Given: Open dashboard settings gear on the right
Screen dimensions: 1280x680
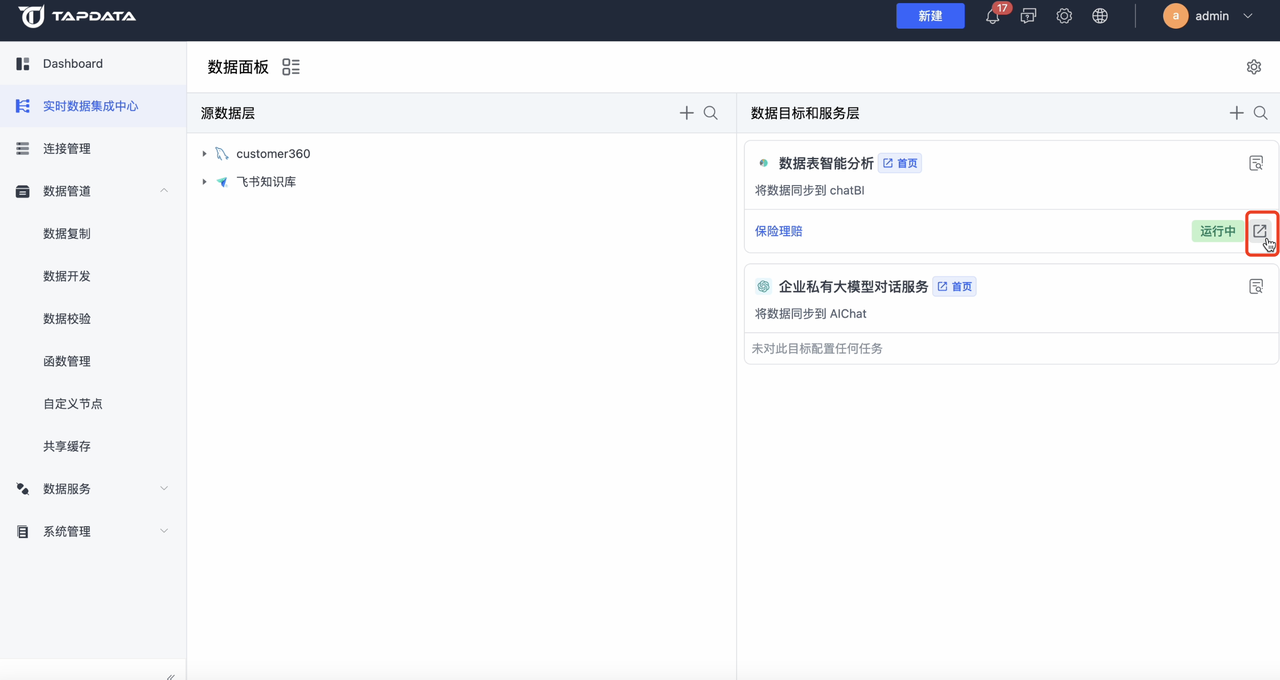Looking at the screenshot, I should (x=1254, y=66).
